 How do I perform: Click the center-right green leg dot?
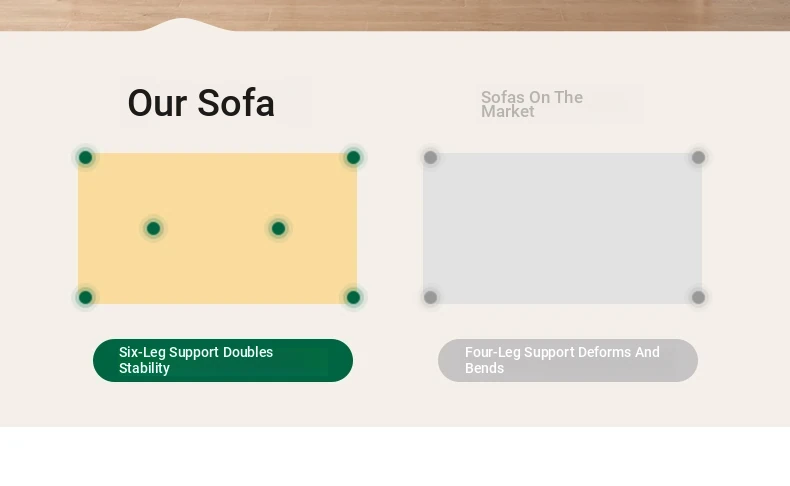coord(278,229)
